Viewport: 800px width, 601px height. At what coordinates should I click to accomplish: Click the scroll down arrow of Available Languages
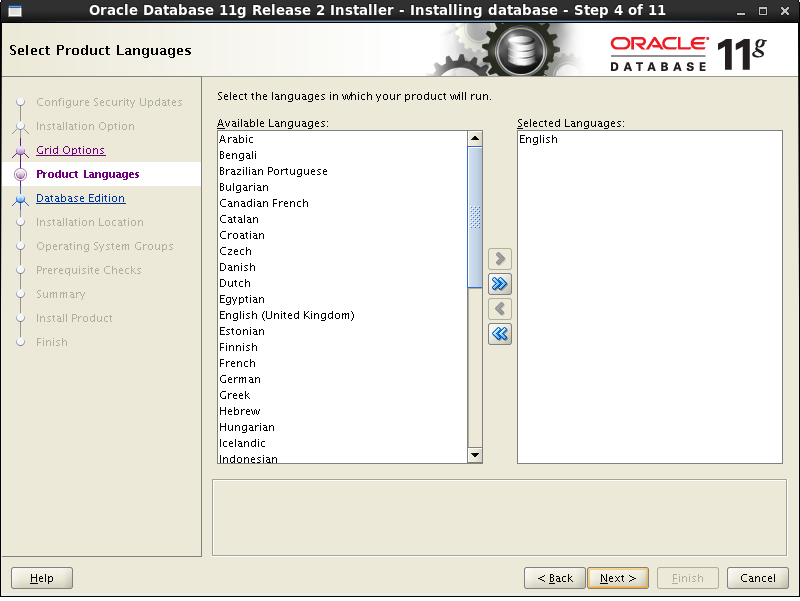(x=474, y=455)
